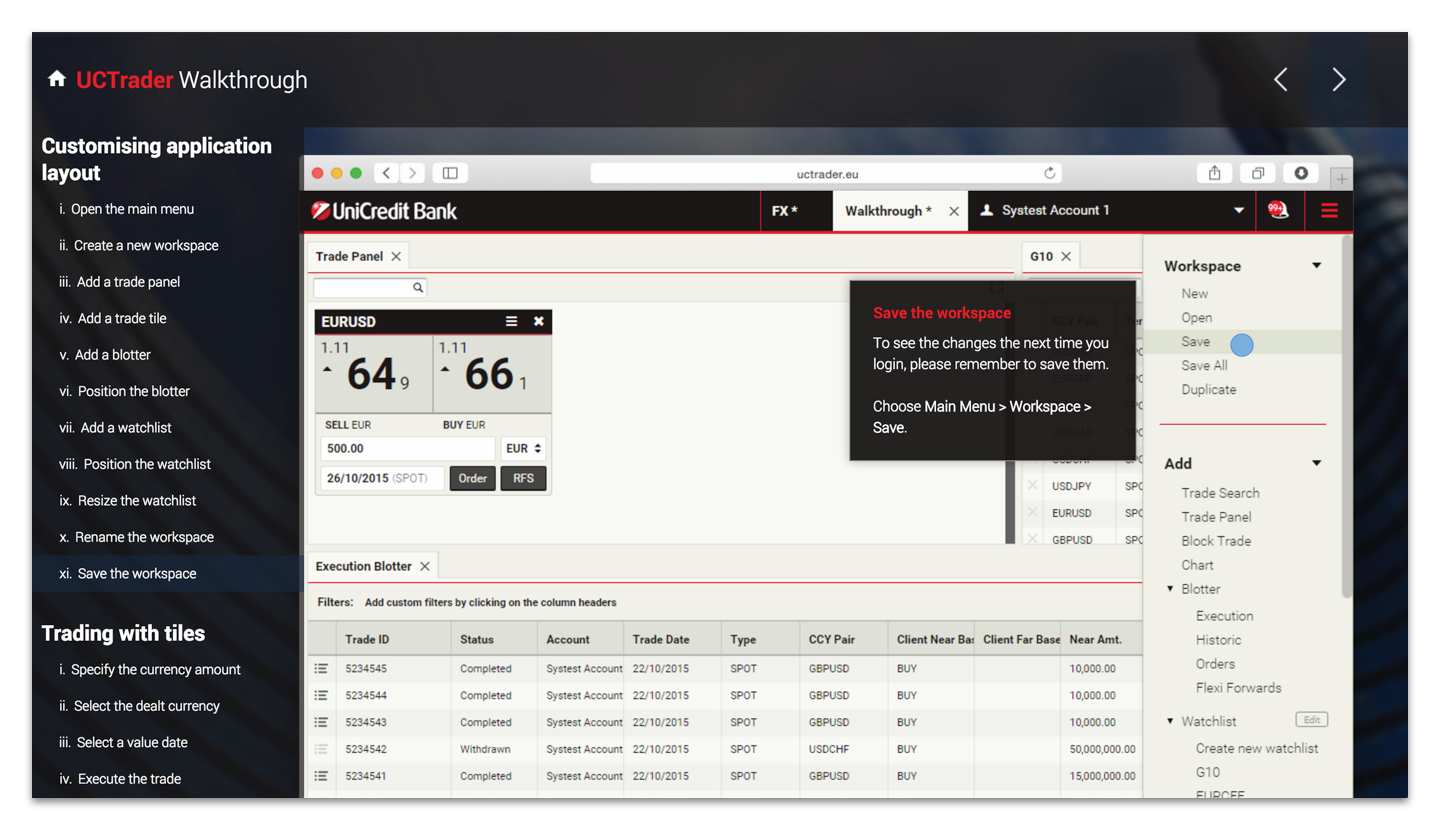This screenshot has height=830, width=1440.
Task: Click the Watchlist Edit button
Action: pos(1311,720)
